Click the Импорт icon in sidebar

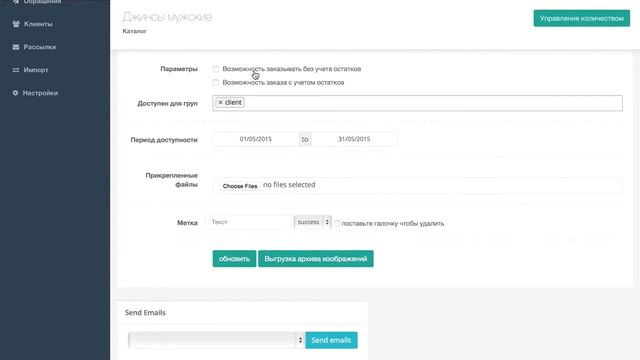point(16,70)
